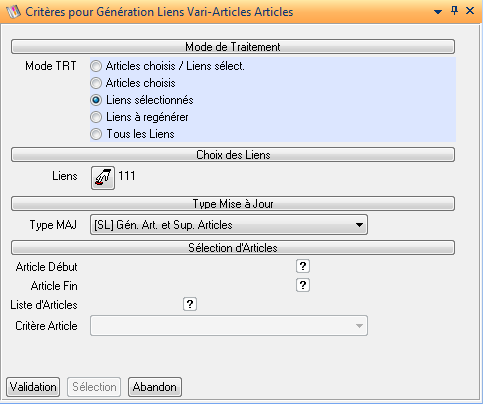
Task: Click the Validation button
Action: [x=33, y=387]
